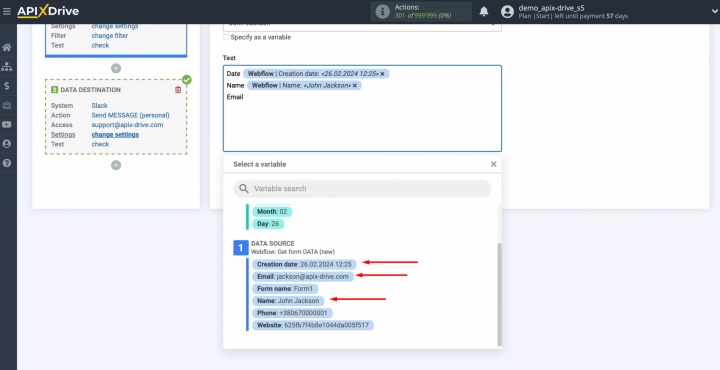
Task: Open the dropdown above Specify as a variable
Action: pos(362,27)
